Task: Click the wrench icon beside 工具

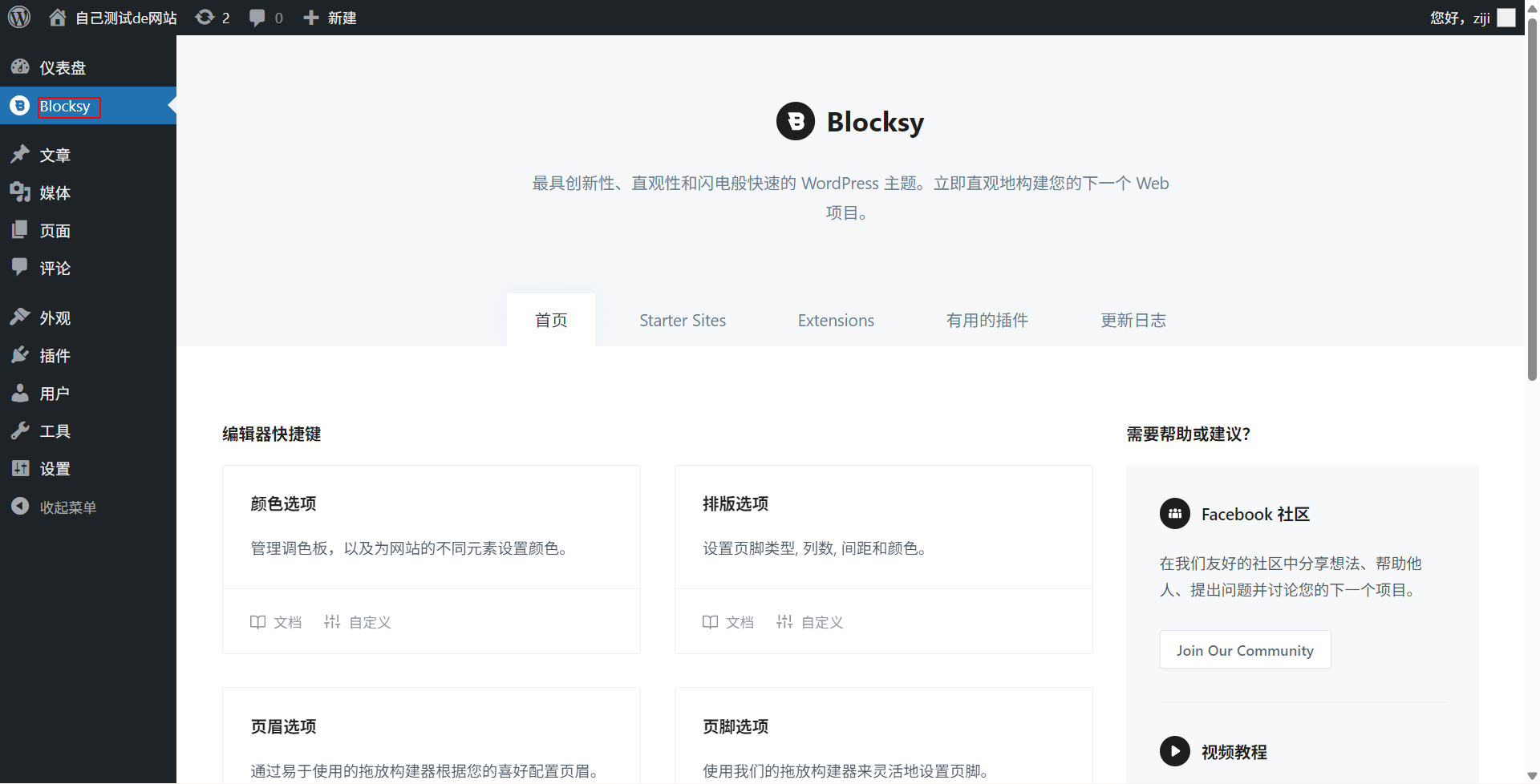Action: coord(20,430)
